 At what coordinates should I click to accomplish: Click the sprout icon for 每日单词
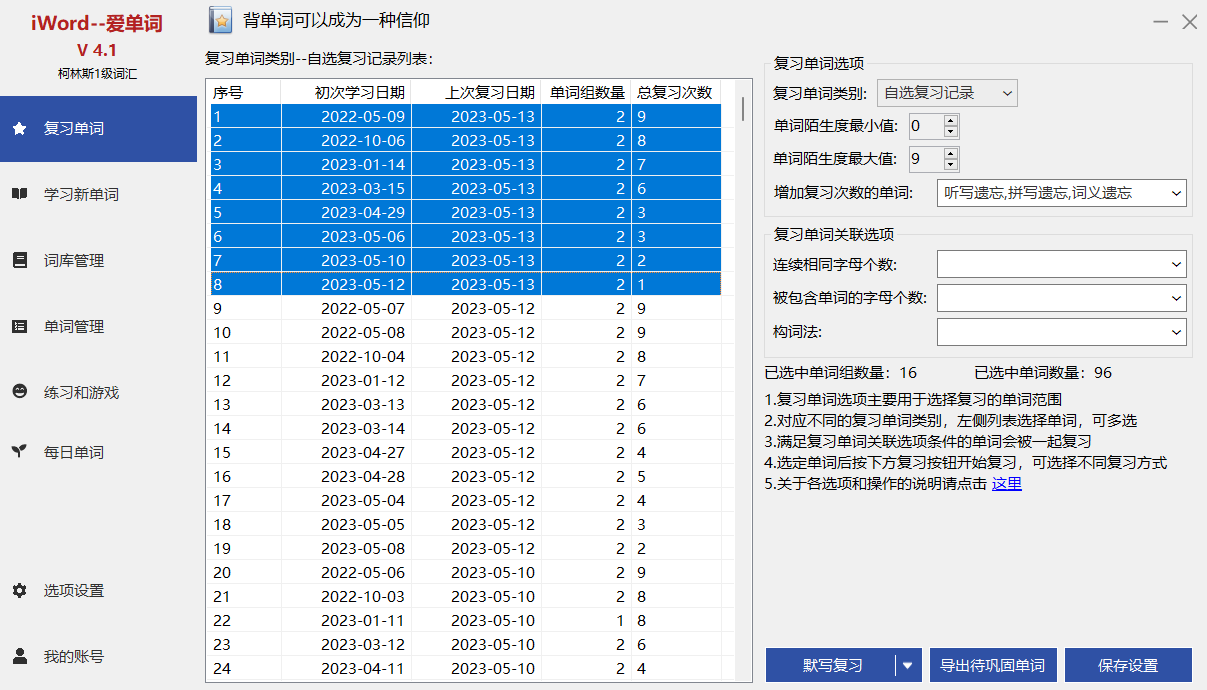(x=19, y=452)
